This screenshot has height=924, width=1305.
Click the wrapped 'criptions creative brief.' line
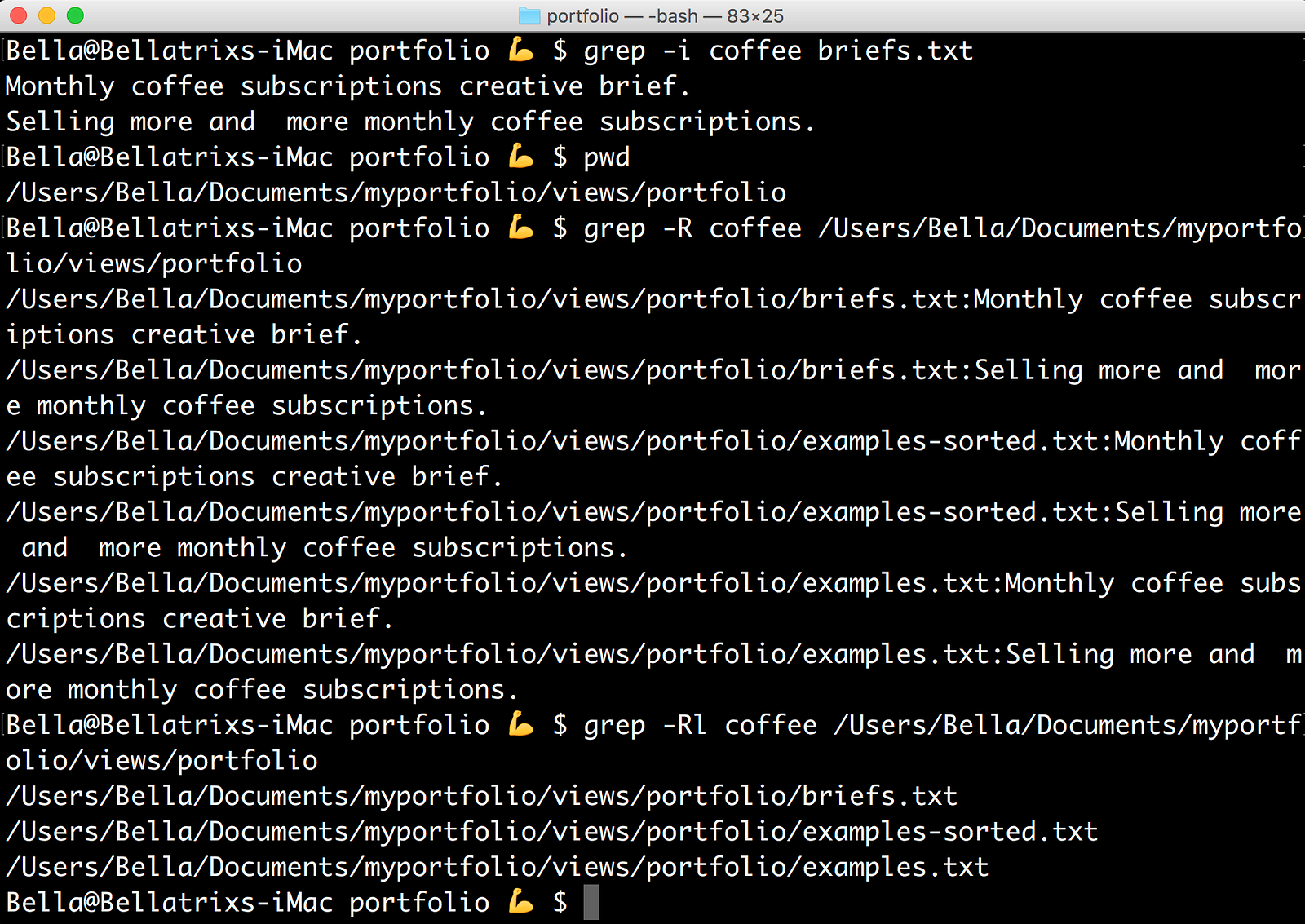199,618
